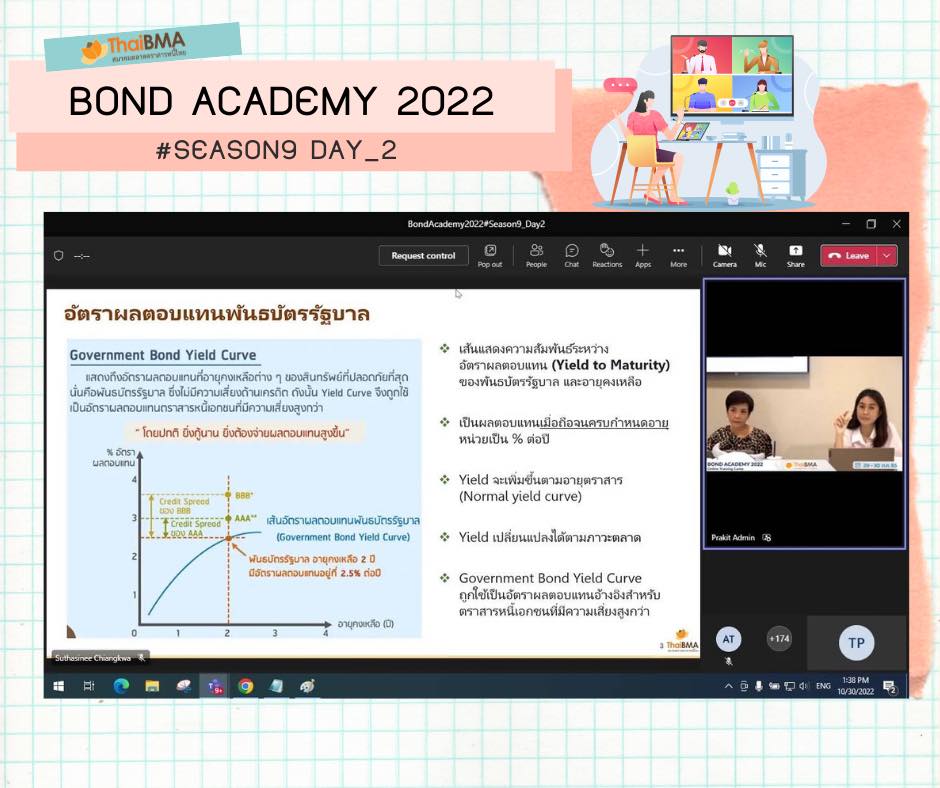Click the Request control button
This screenshot has height=788, width=940.
(423, 256)
